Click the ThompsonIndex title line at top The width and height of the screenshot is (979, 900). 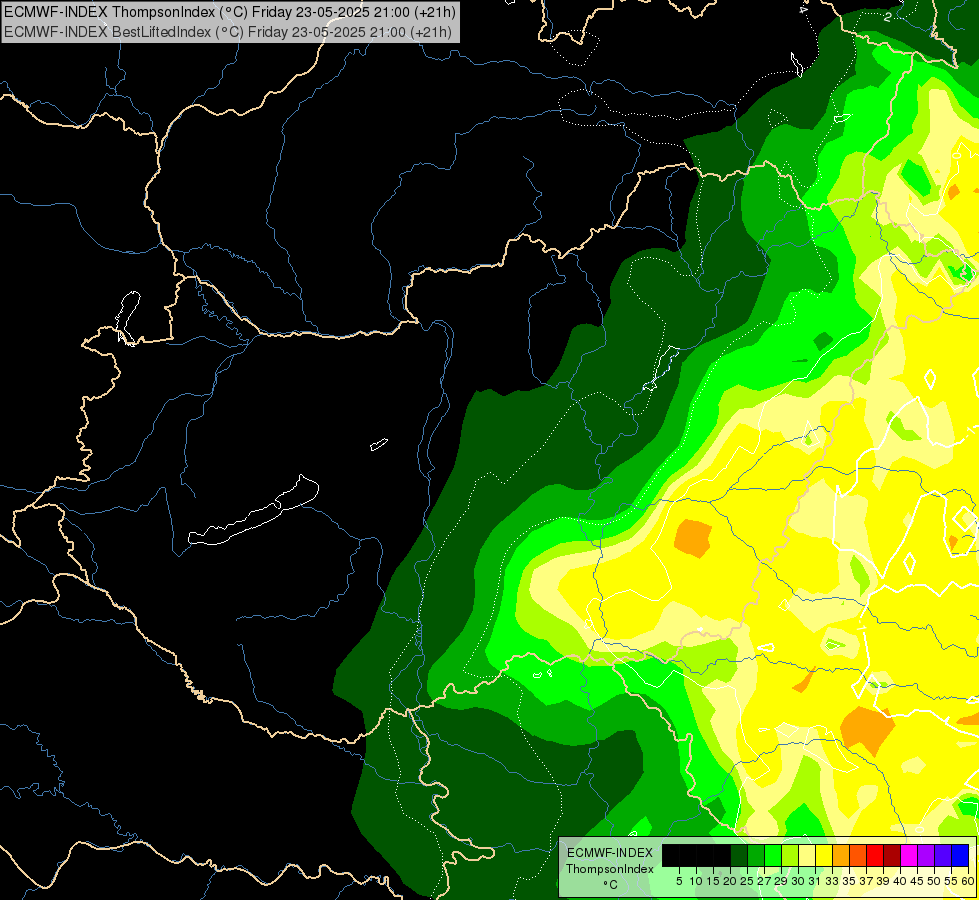coord(230,11)
